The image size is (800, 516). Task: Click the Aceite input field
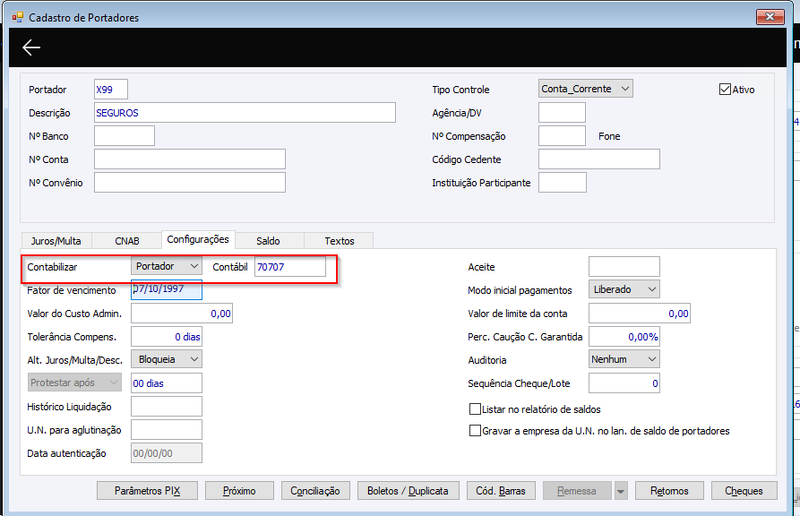tap(624, 266)
